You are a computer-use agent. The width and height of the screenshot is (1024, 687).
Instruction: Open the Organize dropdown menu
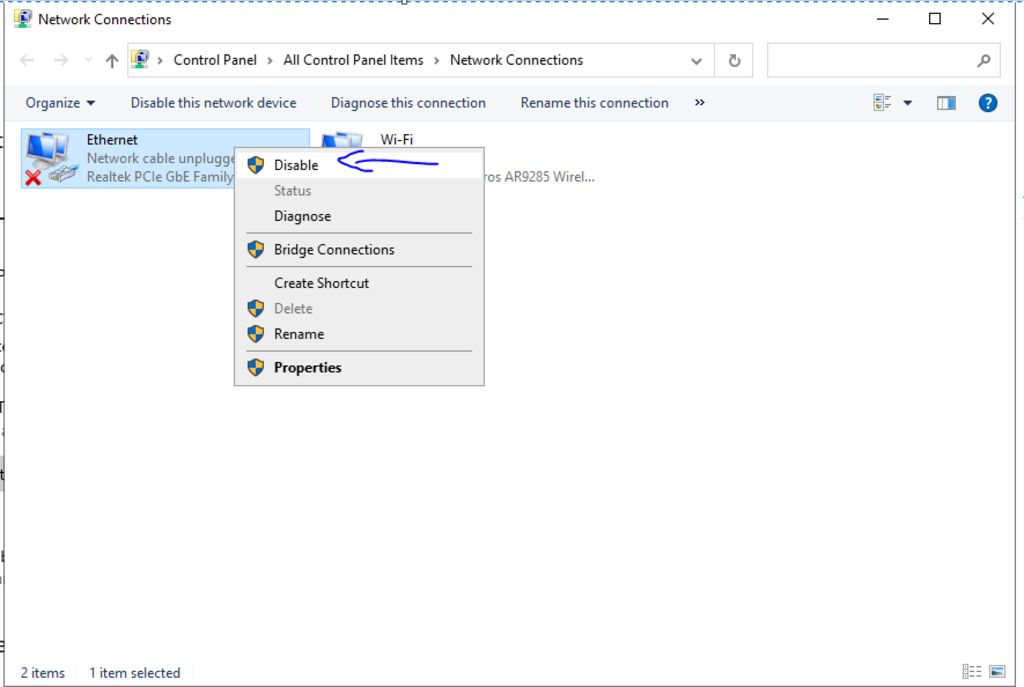click(60, 103)
